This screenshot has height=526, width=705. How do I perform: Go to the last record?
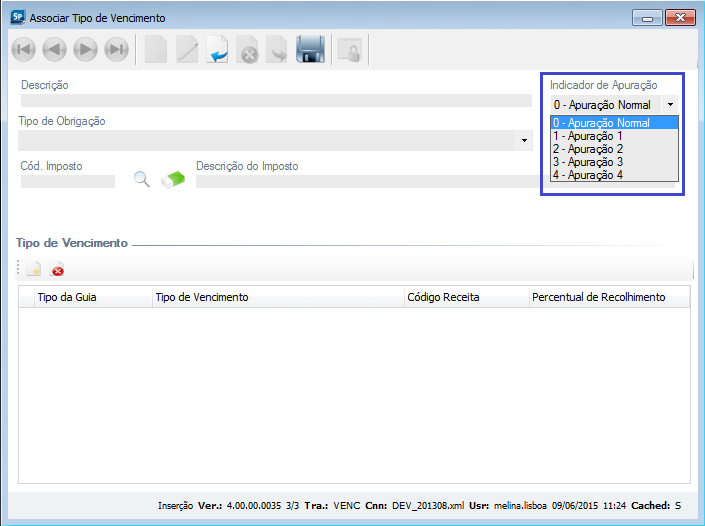click(116, 49)
